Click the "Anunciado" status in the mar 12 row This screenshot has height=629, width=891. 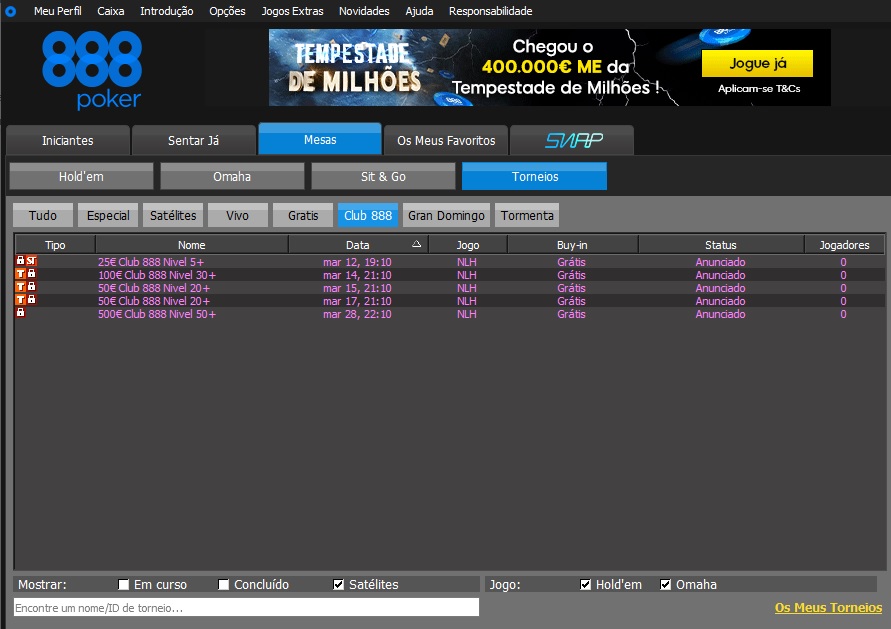pyautogui.click(x=720, y=262)
